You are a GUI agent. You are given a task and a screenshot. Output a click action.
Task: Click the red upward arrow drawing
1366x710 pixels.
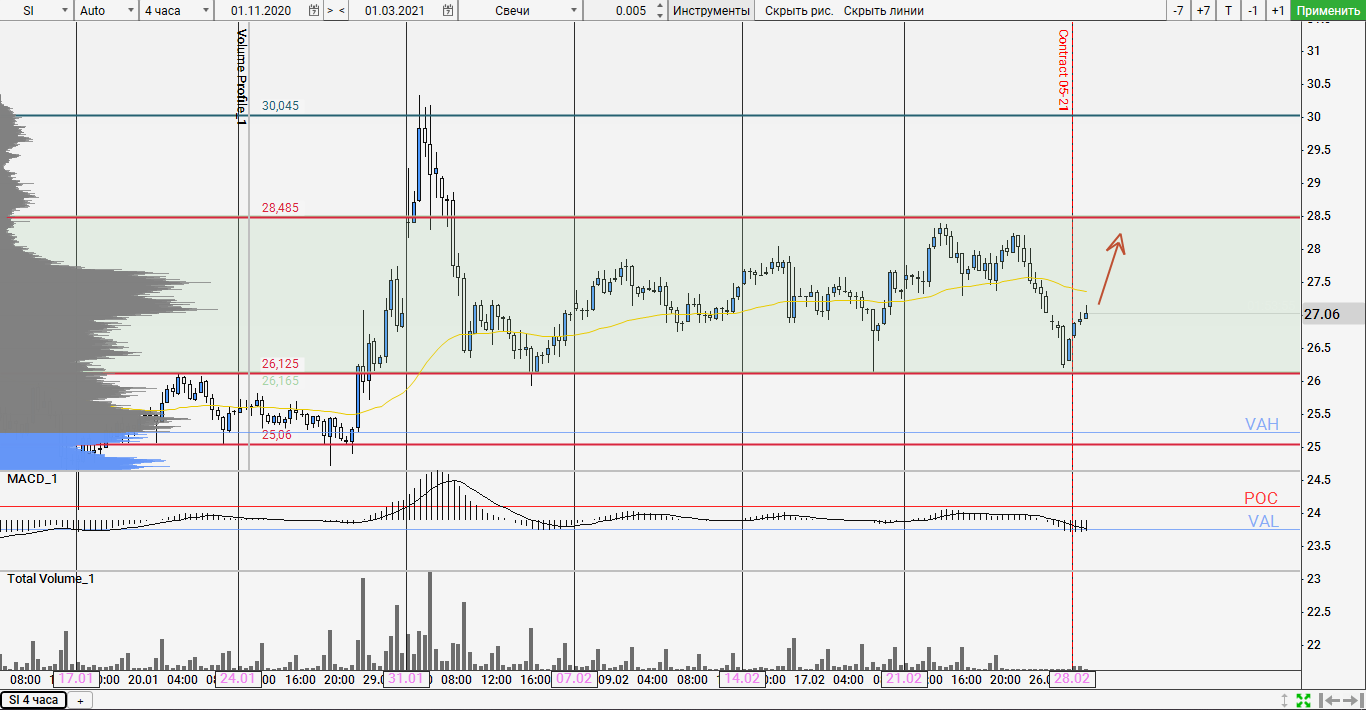coord(1110,268)
